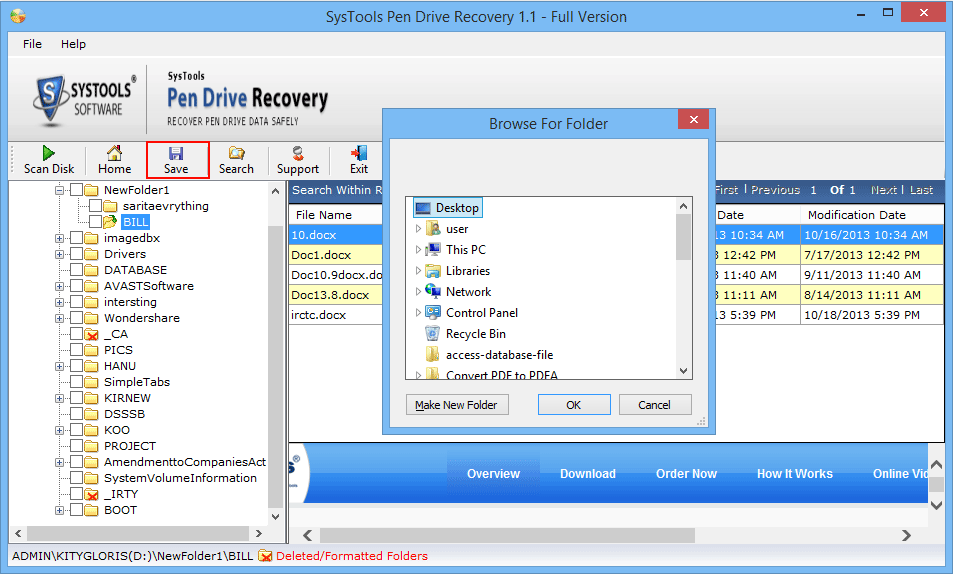
Task: Select the access-database-file folder icon
Action: pyautogui.click(x=433, y=355)
